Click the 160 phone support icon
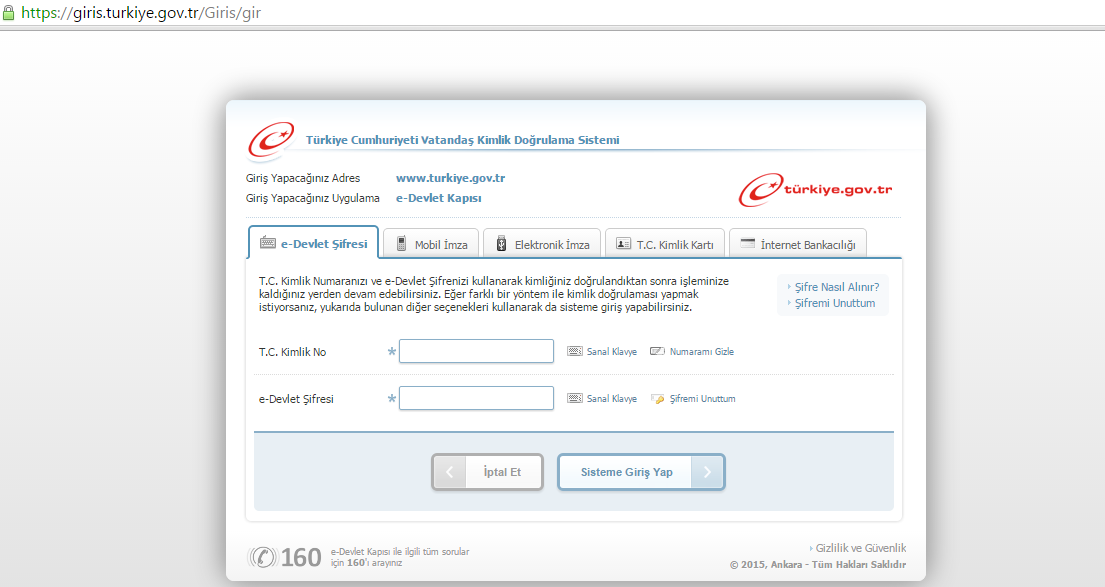Image resolution: width=1105 pixels, height=587 pixels. pyautogui.click(x=262, y=557)
